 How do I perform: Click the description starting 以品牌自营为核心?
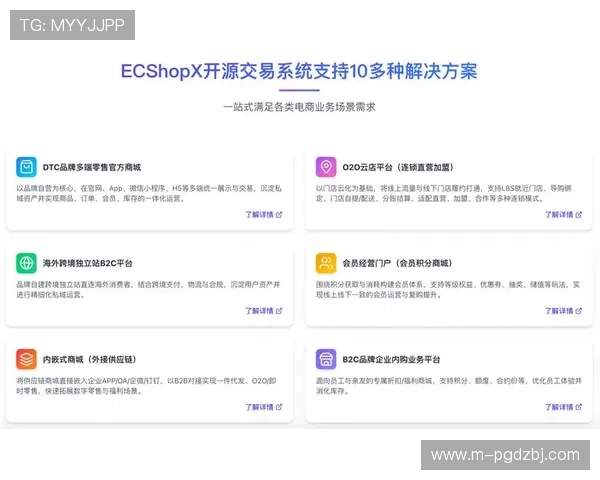point(149,193)
